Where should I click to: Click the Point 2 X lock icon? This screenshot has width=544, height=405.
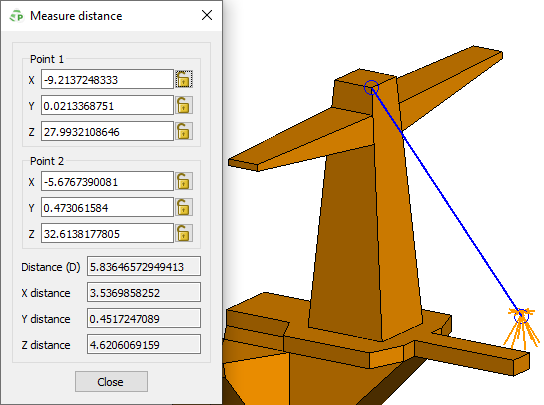(x=184, y=181)
